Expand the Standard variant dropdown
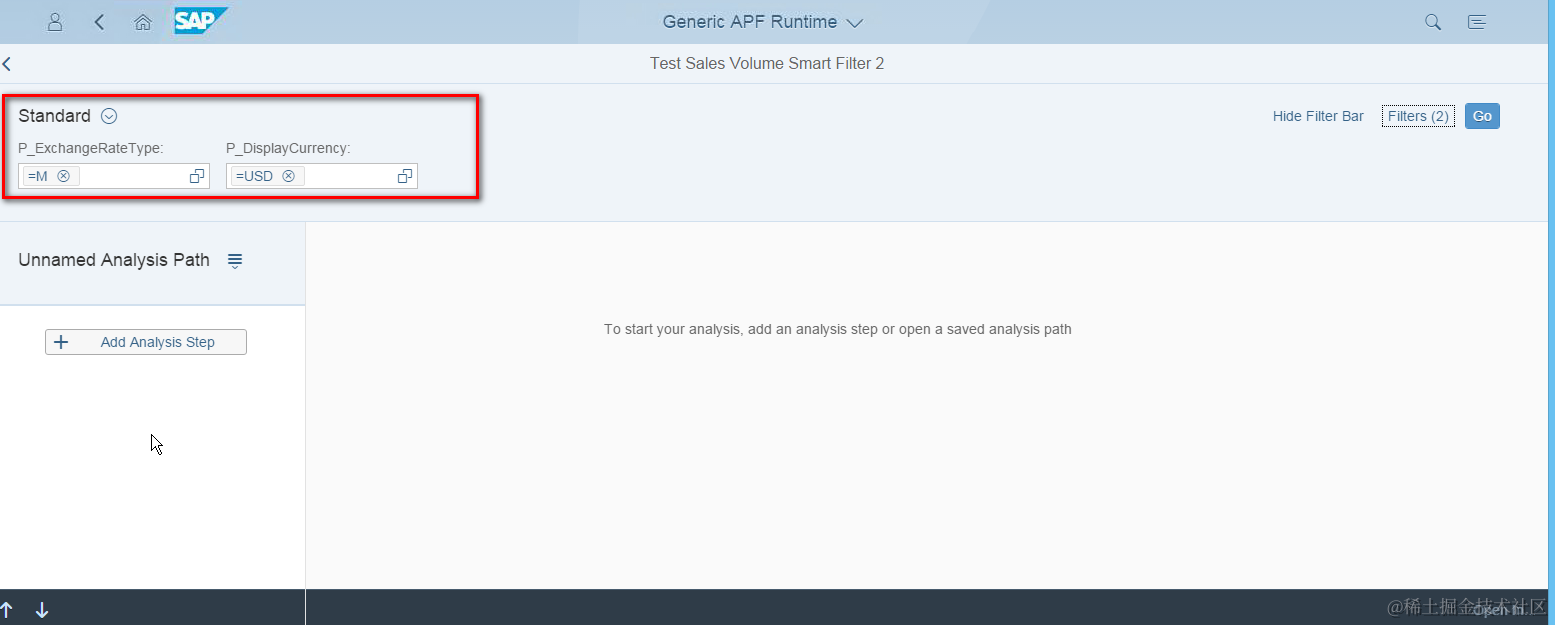This screenshot has width=1555, height=625. click(110, 116)
